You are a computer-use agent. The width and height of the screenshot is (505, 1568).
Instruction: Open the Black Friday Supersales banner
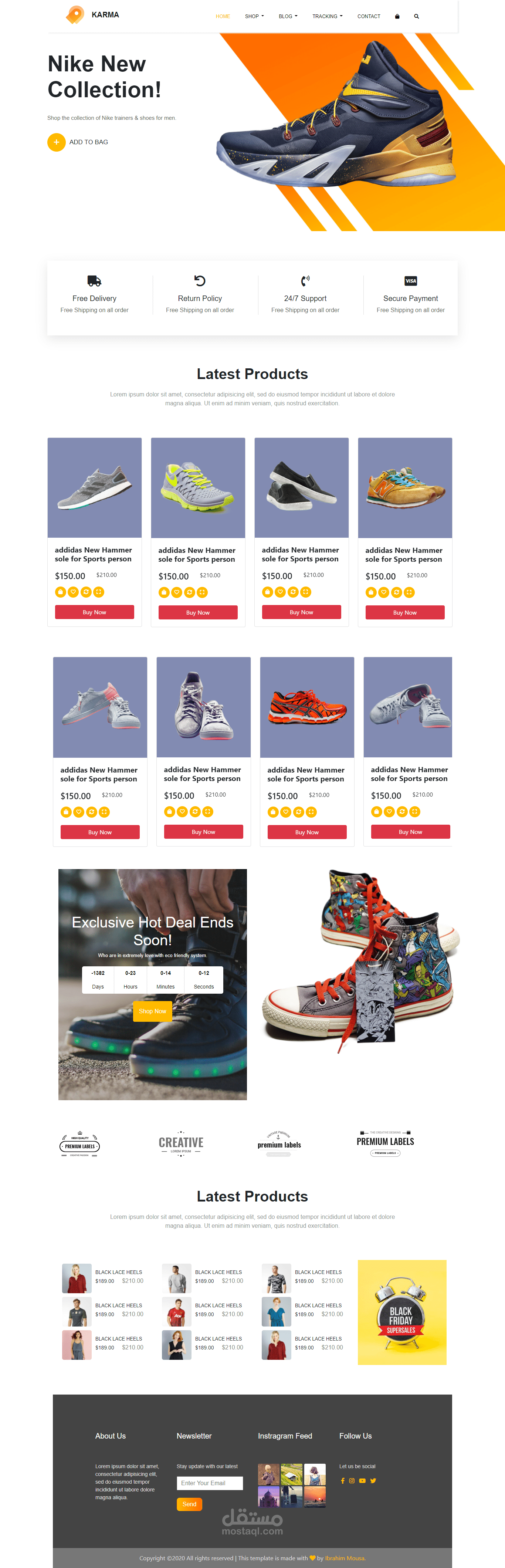(402, 1312)
